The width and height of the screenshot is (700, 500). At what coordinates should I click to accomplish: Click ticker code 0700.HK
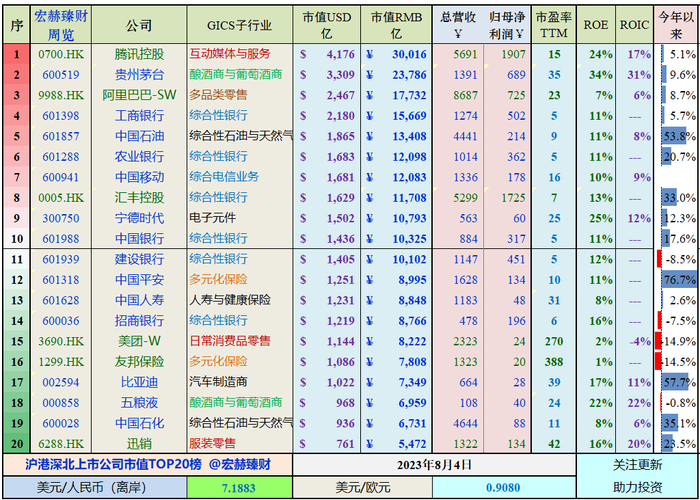[x=61, y=54]
